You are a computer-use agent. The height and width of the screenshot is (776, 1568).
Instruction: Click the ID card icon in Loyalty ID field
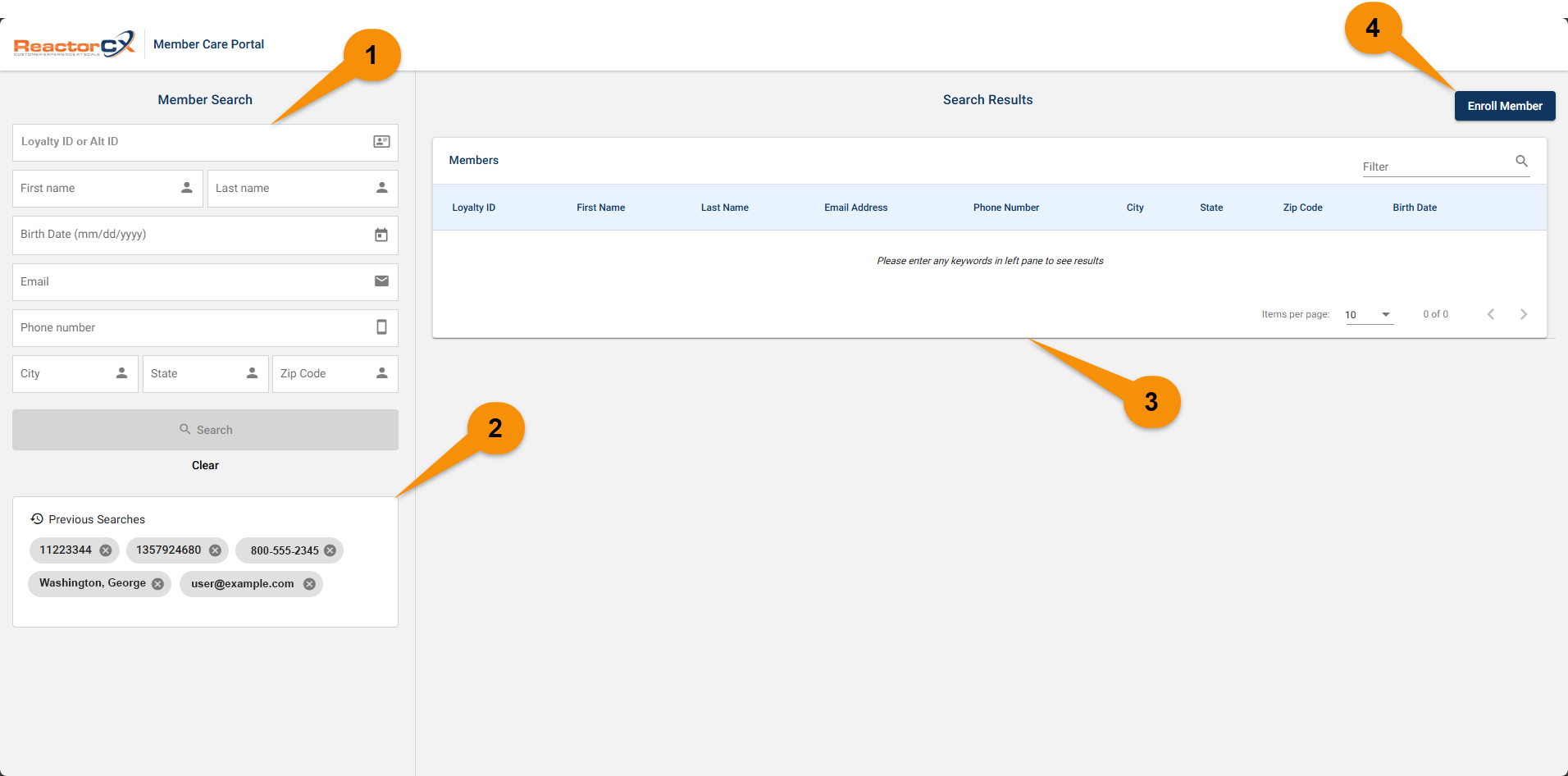click(381, 142)
